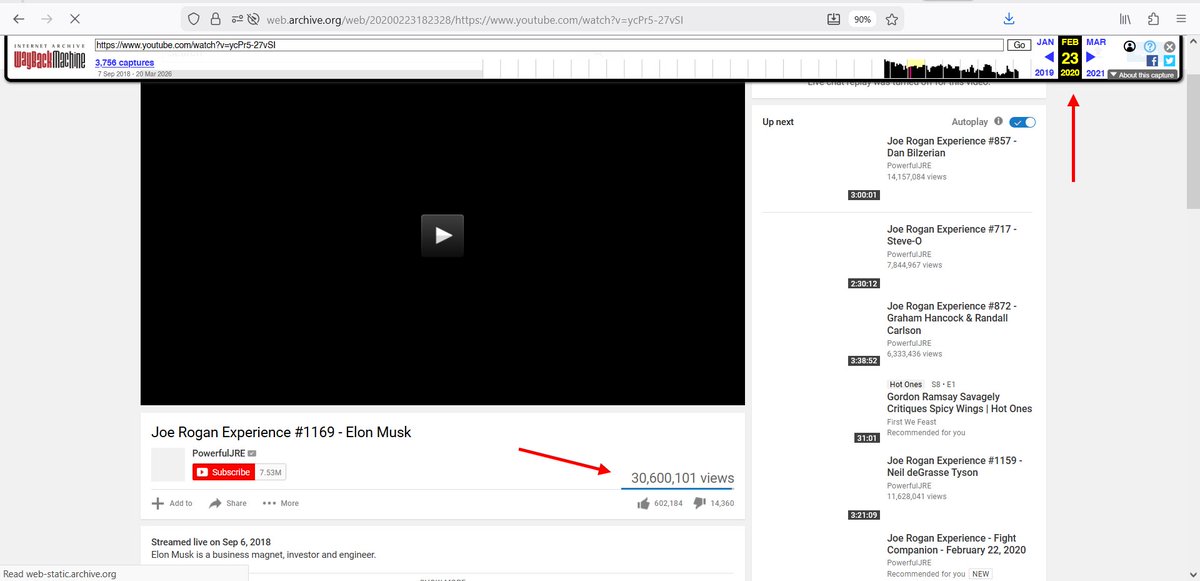Viewport: 1200px width, 581px height.
Task: Open the Wayback help question mark icon
Action: pyautogui.click(x=1150, y=46)
